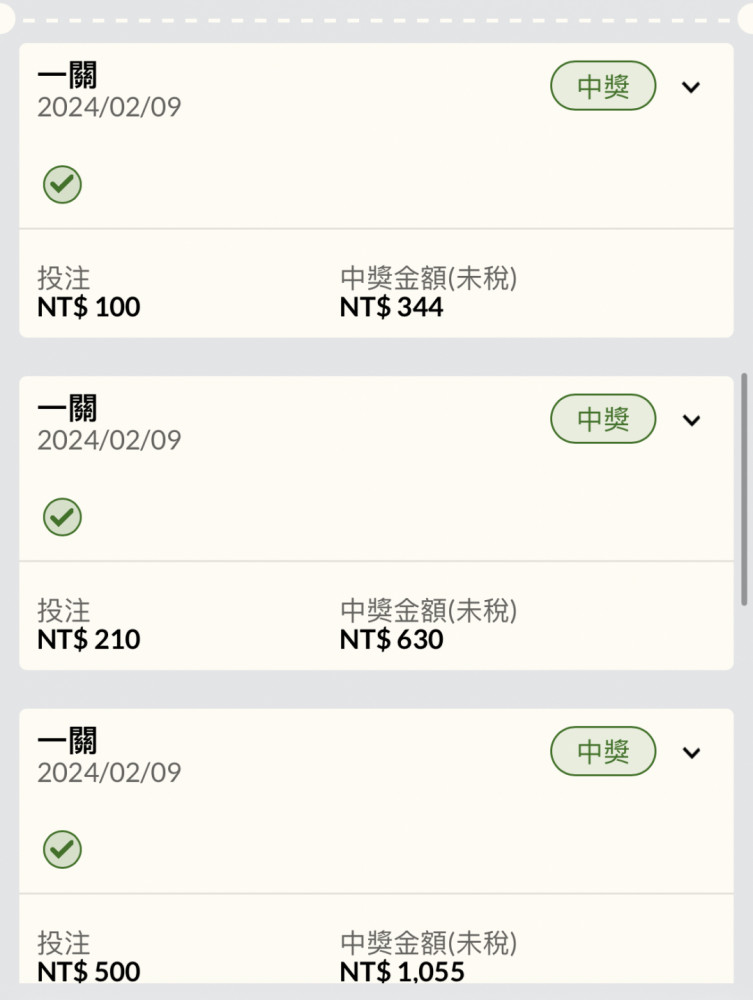
Task: Expand the NT$ 500 bet card chevron
Action: pos(691,753)
